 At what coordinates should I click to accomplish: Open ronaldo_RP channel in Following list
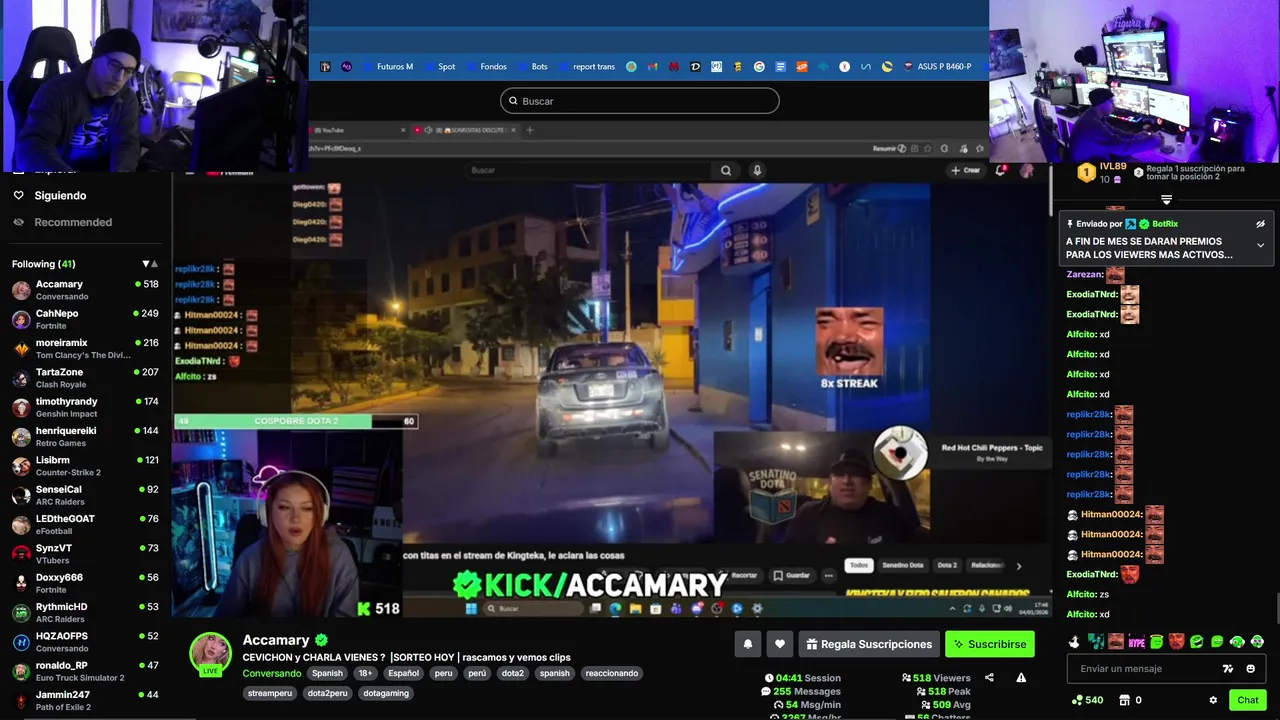pos(85,671)
